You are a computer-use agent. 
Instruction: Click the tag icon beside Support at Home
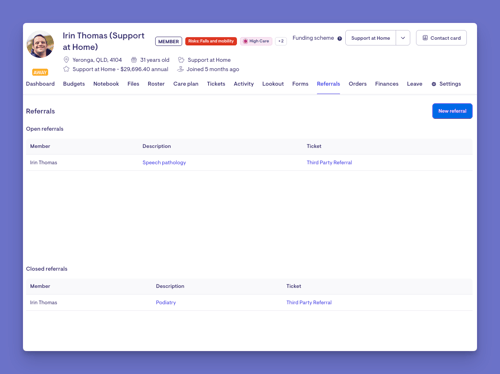[181, 60]
